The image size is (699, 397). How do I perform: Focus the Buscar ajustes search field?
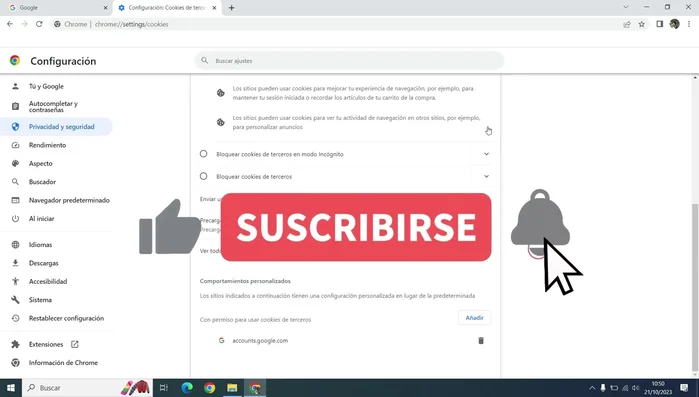(x=350, y=61)
